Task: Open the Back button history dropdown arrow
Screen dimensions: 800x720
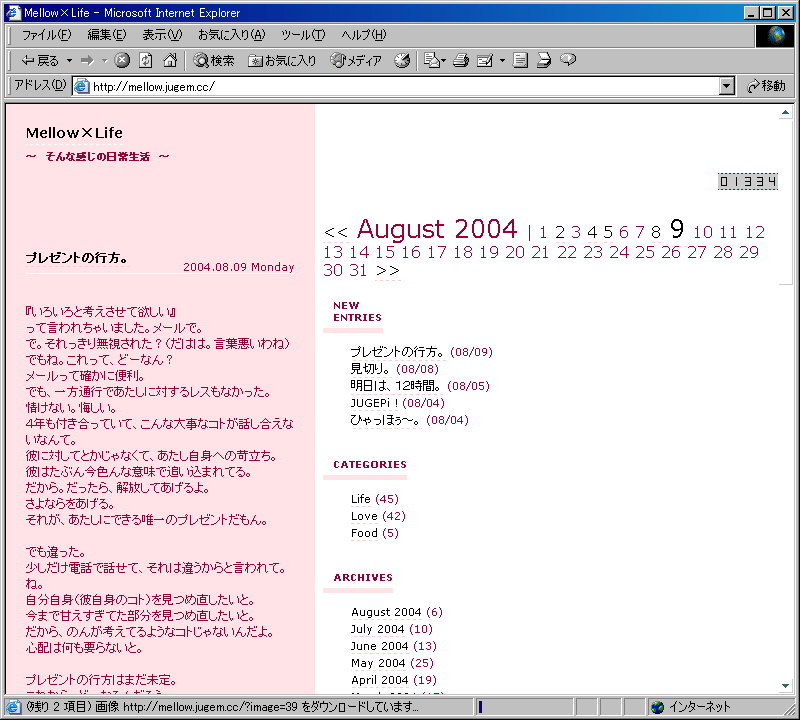Action: (69, 61)
